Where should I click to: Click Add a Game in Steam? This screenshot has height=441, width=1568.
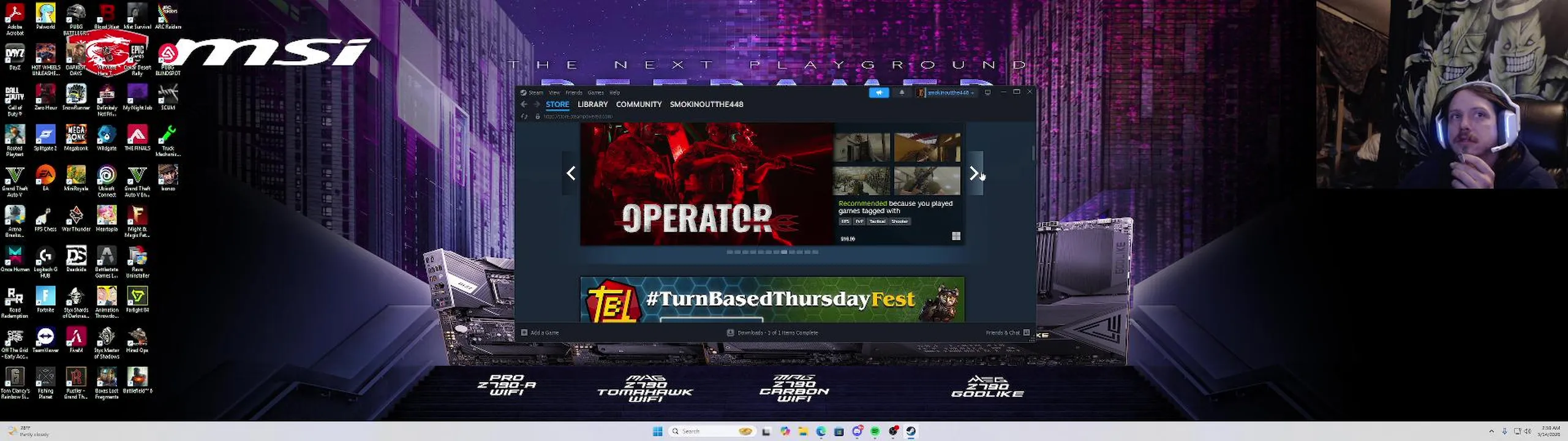pyautogui.click(x=540, y=333)
